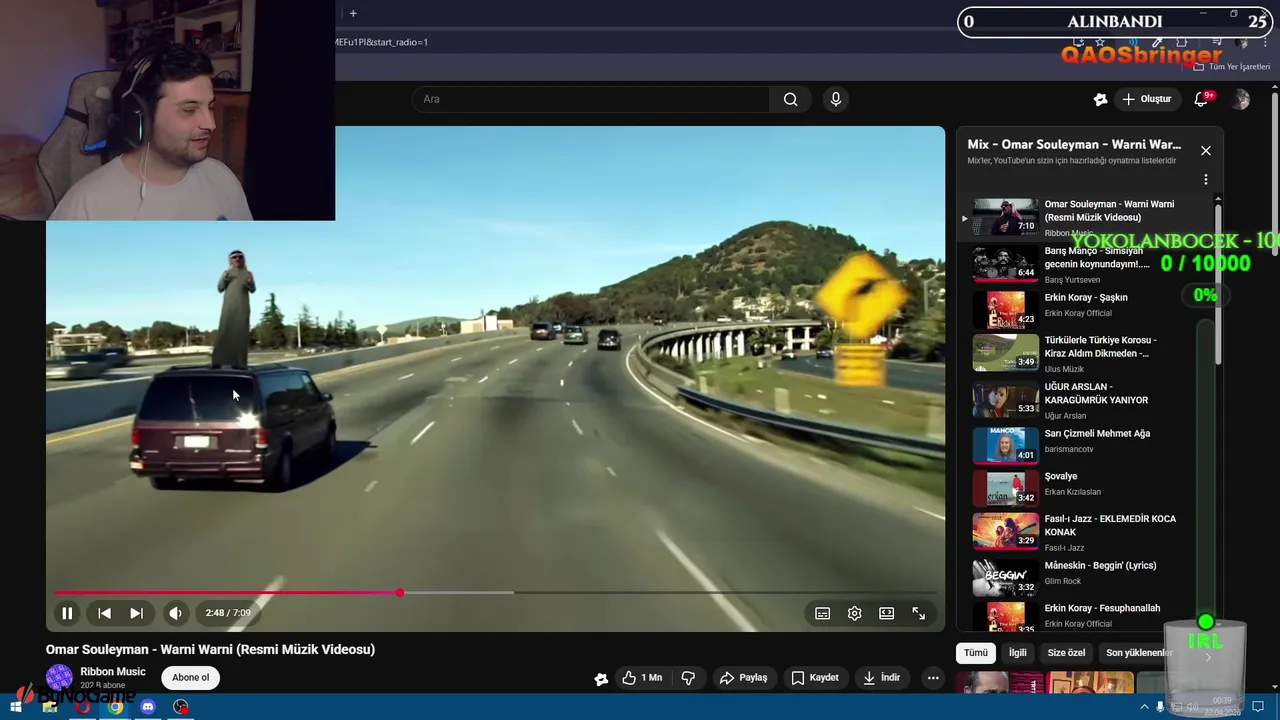This screenshot has width=1280, height=720.
Task: Select the Son yüklenenler filter chip
Action: pos(1138,653)
